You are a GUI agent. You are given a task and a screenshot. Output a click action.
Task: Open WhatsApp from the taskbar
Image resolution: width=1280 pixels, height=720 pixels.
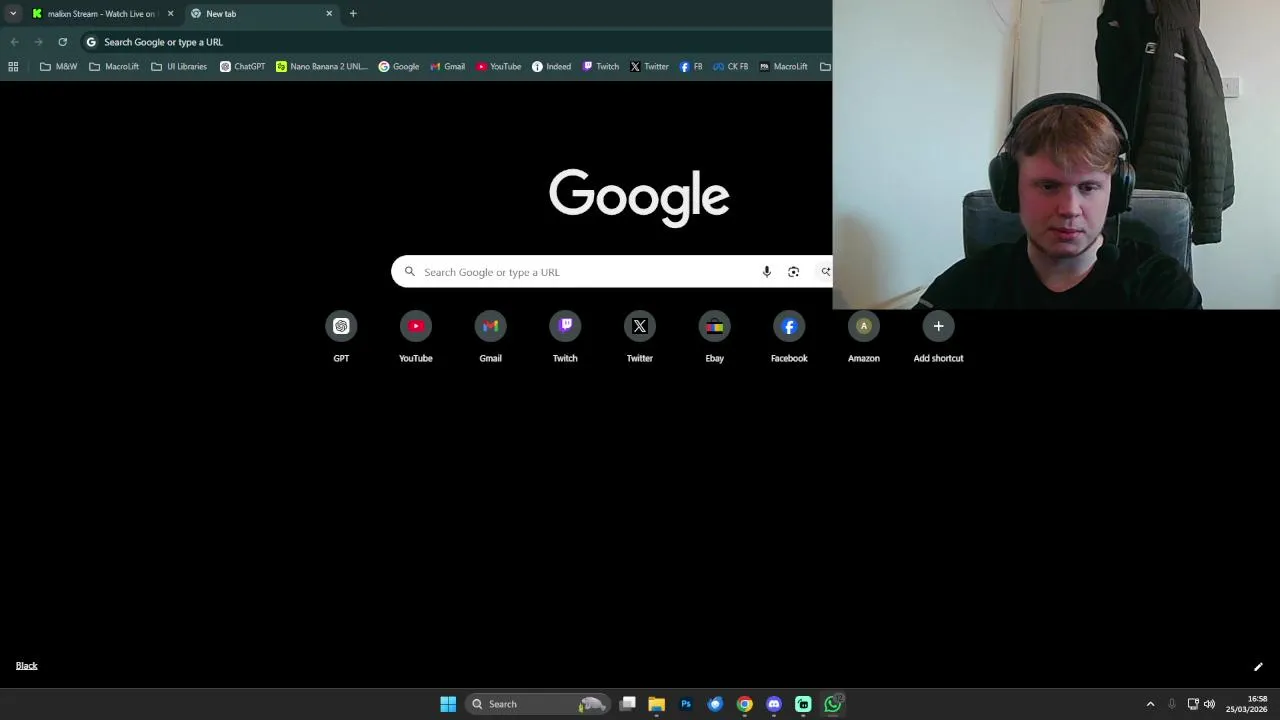[833, 704]
